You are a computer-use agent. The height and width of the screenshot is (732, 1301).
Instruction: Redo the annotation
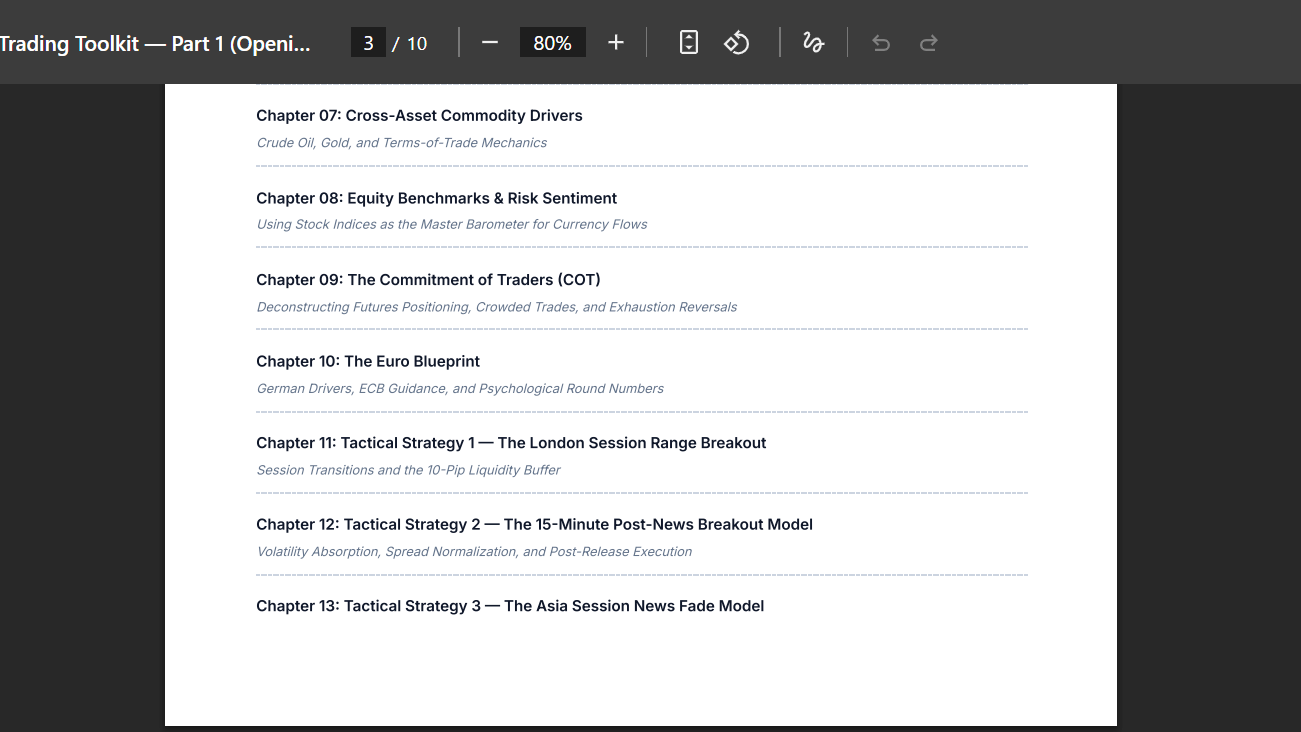[x=929, y=43]
